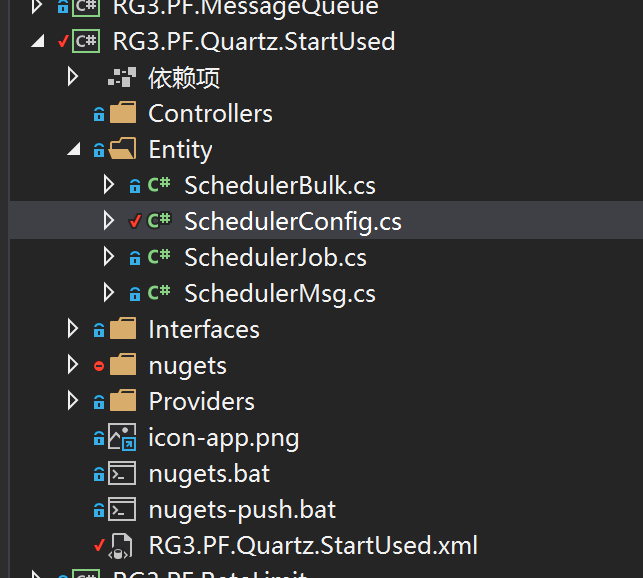Click the blue lock icon beside Controllers
The width and height of the screenshot is (643, 578).
pyautogui.click(x=99, y=114)
